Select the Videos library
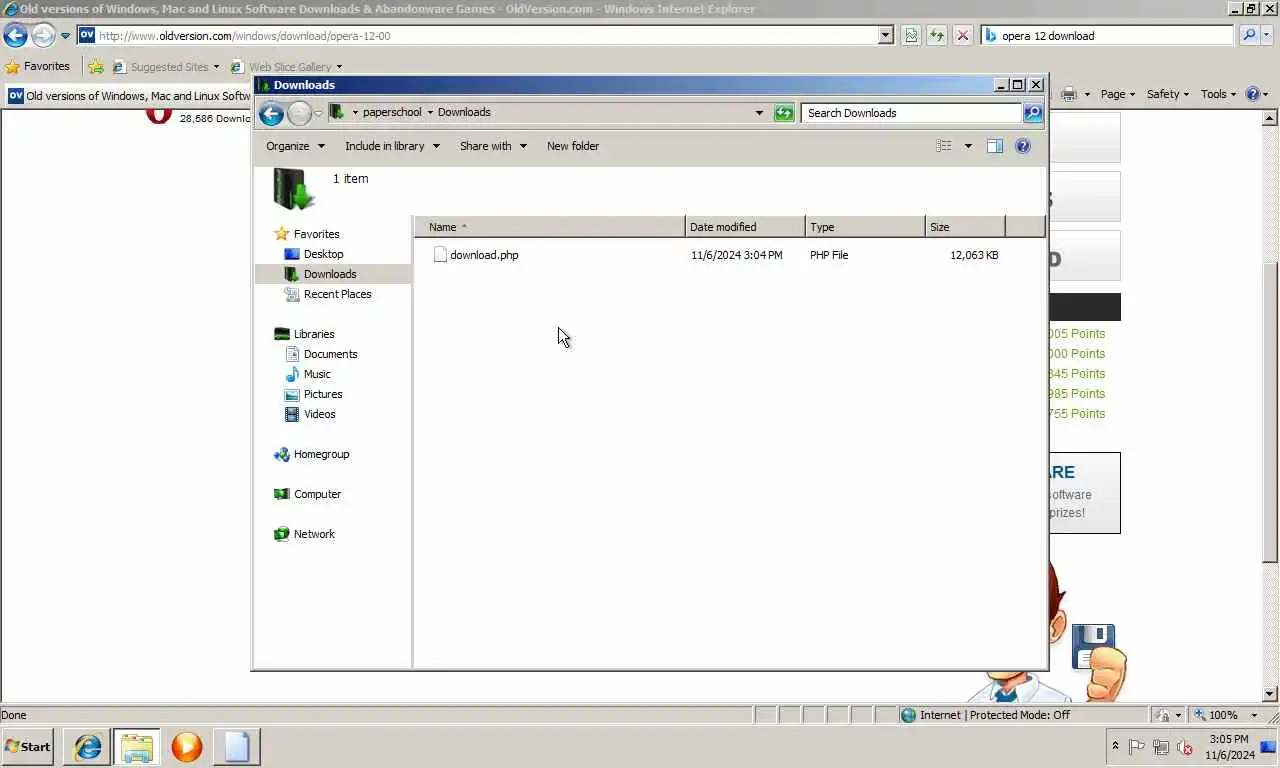 tap(320, 414)
